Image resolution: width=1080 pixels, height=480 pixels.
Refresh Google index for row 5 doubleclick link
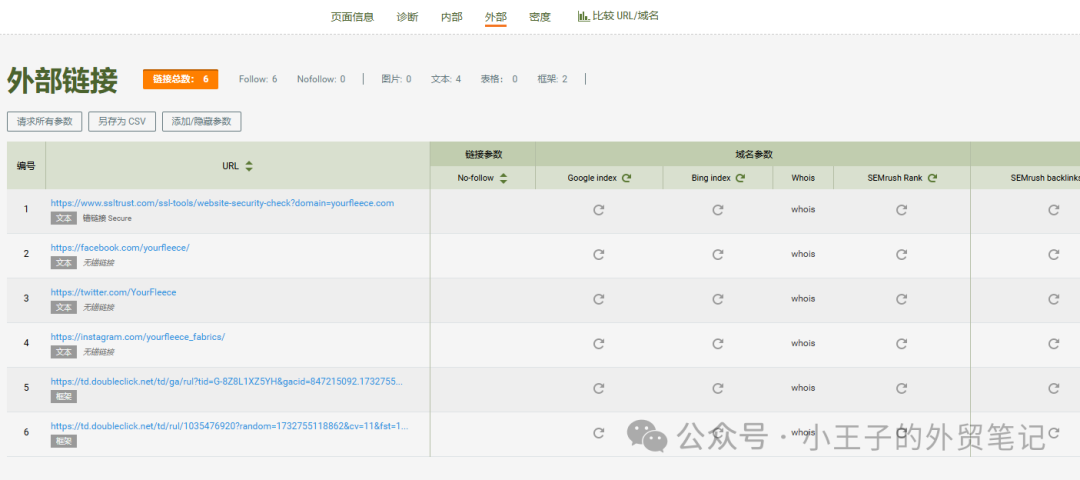[x=598, y=388]
